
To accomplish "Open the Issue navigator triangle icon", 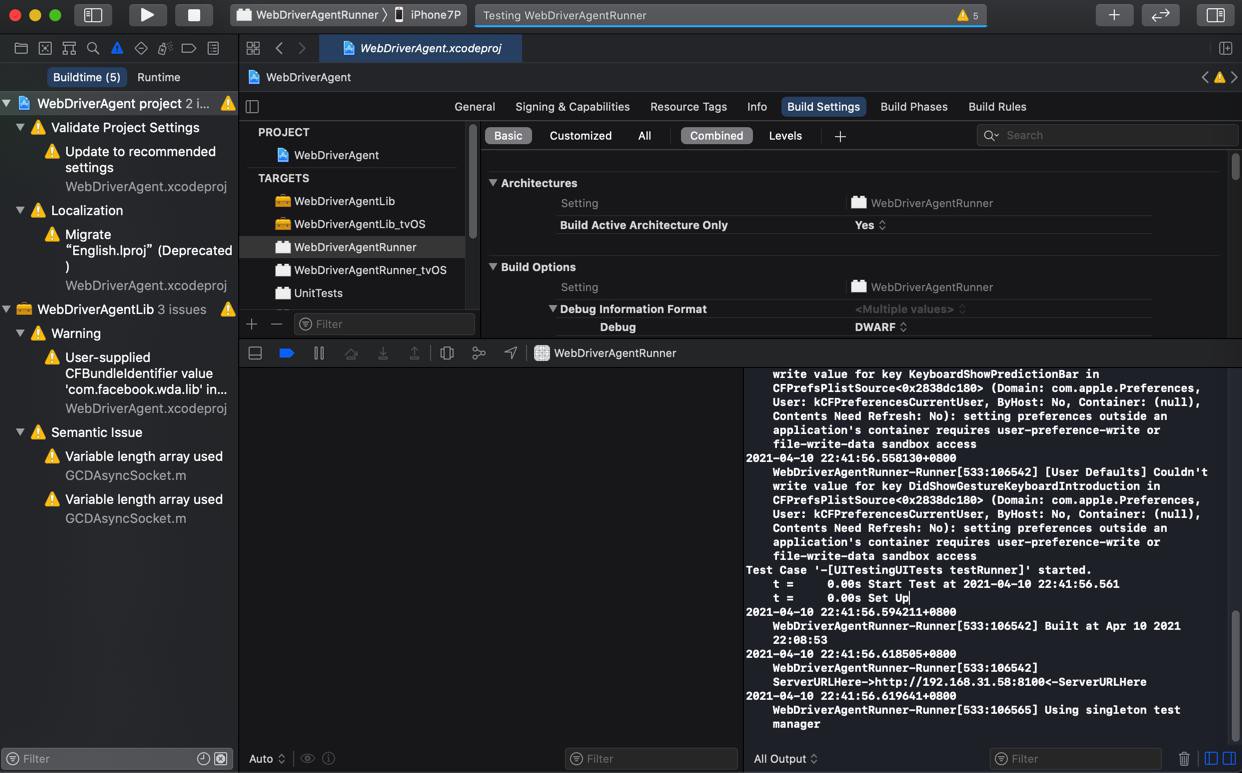I will [x=117, y=48].
